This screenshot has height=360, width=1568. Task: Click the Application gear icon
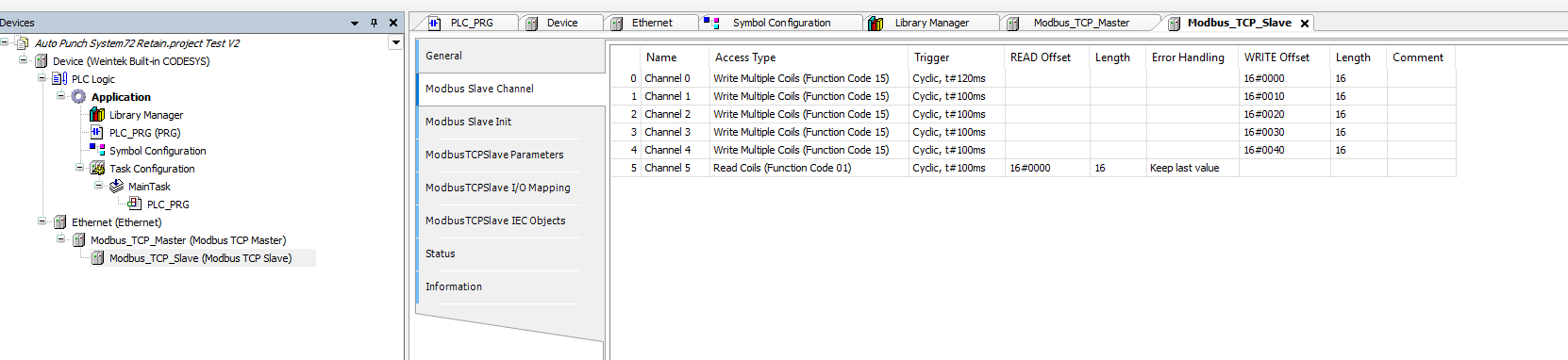pyautogui.click(x=78, y=97)
